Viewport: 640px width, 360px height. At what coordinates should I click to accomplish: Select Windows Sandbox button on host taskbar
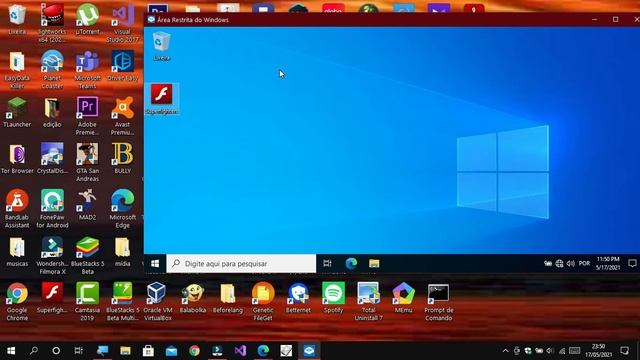pos(309,351)
